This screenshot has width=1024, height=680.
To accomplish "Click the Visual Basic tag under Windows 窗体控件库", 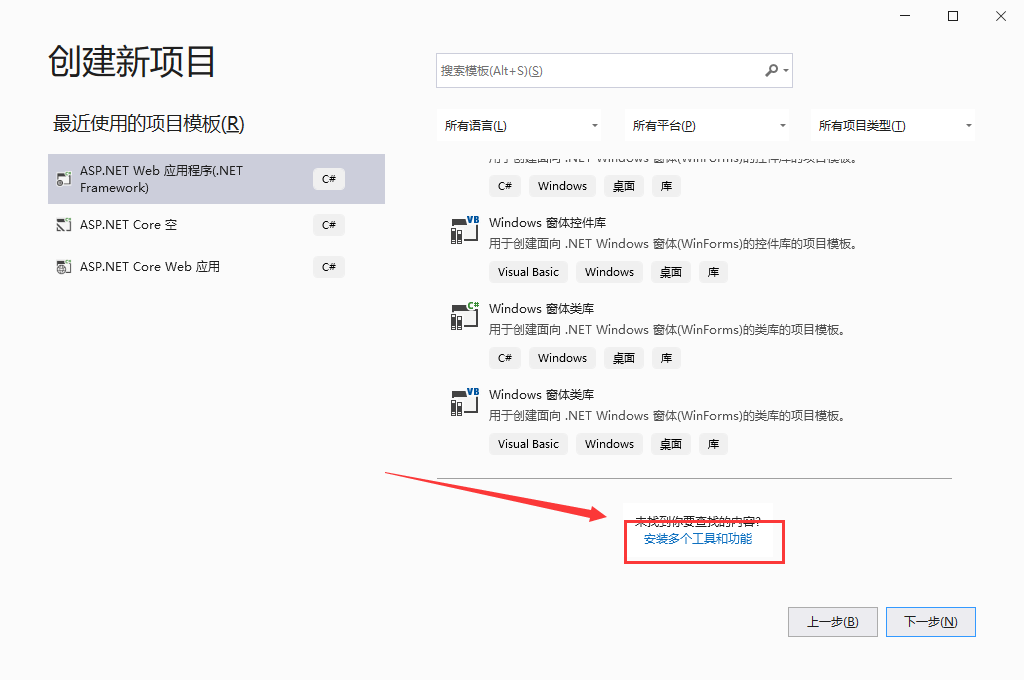I will click(528, 272).
